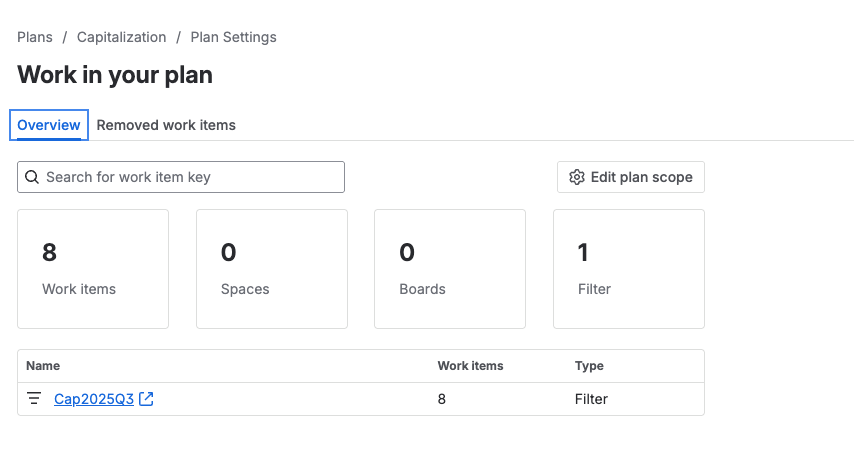This screenshot has width=854, height=473.
Task: Select the 8 Work items card
Action: pos(93,268)
